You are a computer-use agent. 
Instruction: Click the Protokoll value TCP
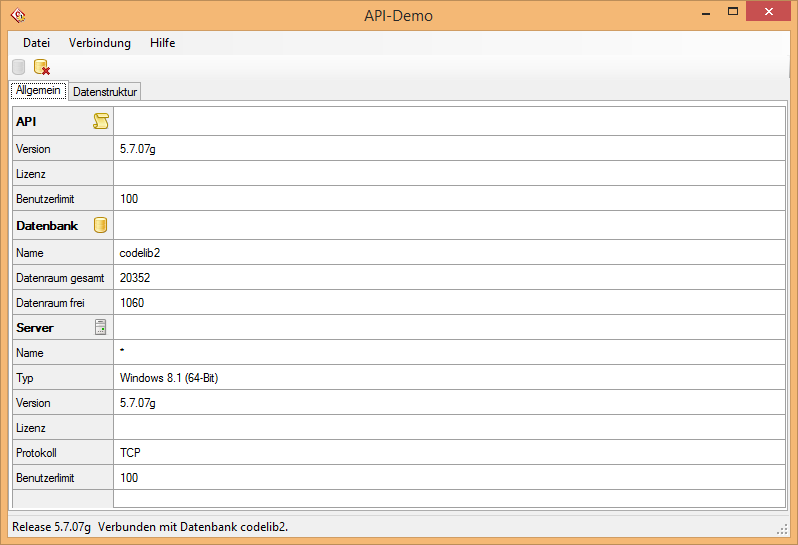coord(130,453)
